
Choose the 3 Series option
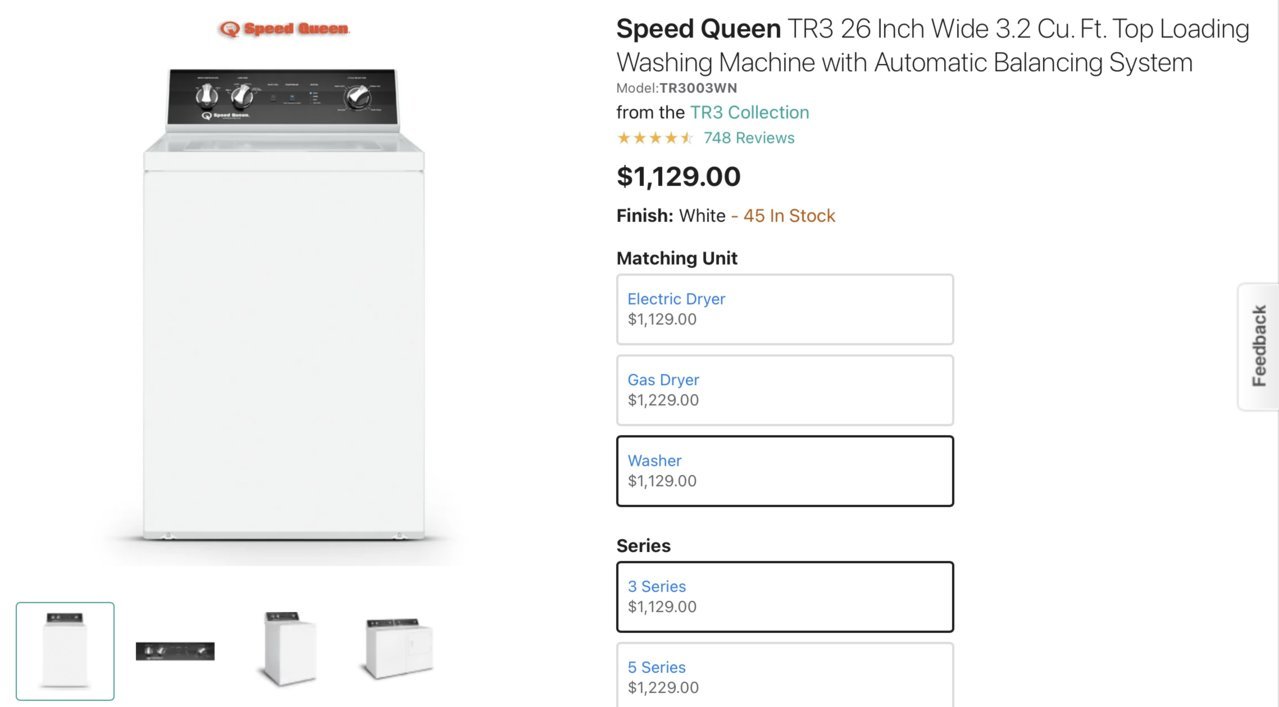coord(785,597)
